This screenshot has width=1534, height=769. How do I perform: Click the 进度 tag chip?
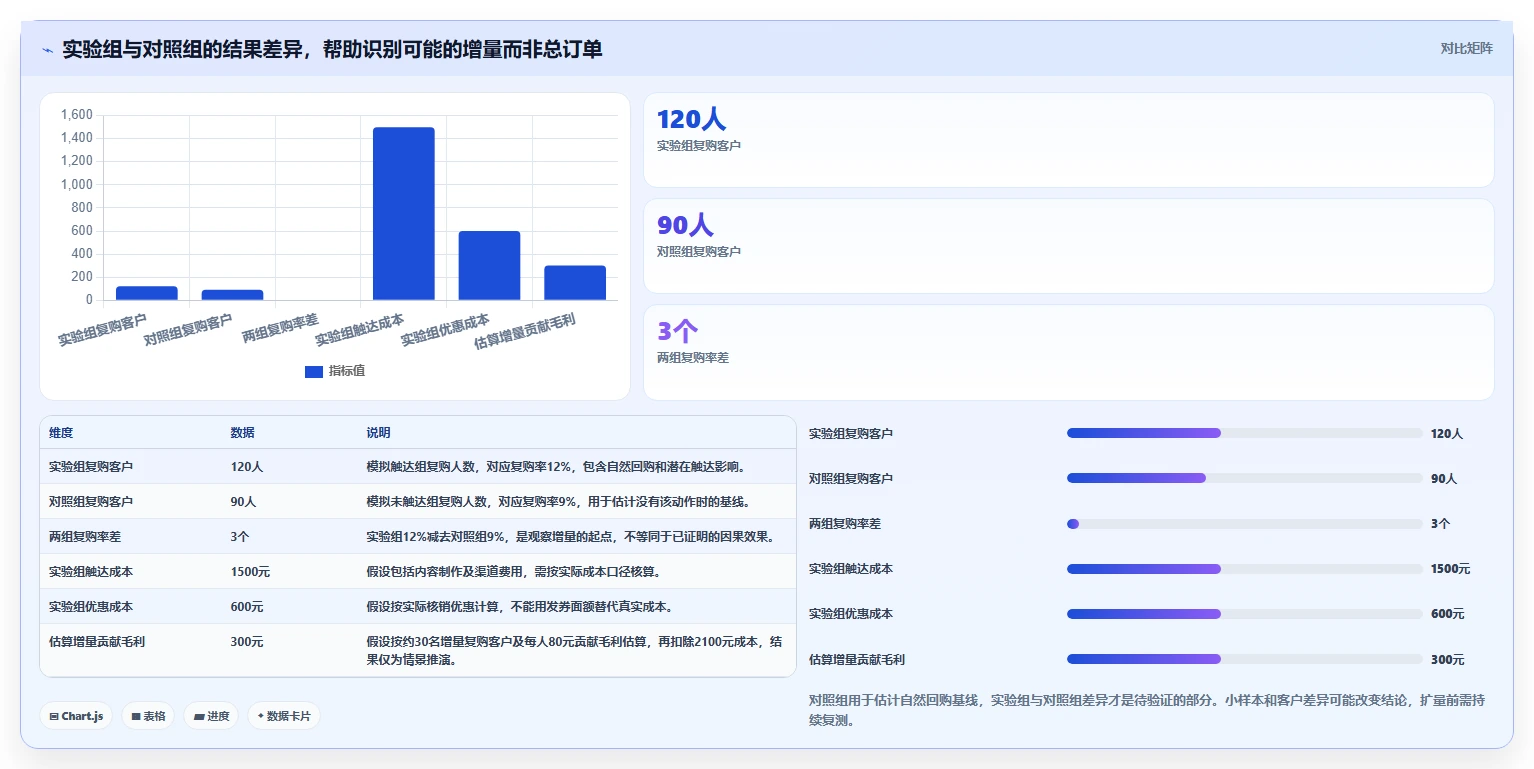point(211,716)
